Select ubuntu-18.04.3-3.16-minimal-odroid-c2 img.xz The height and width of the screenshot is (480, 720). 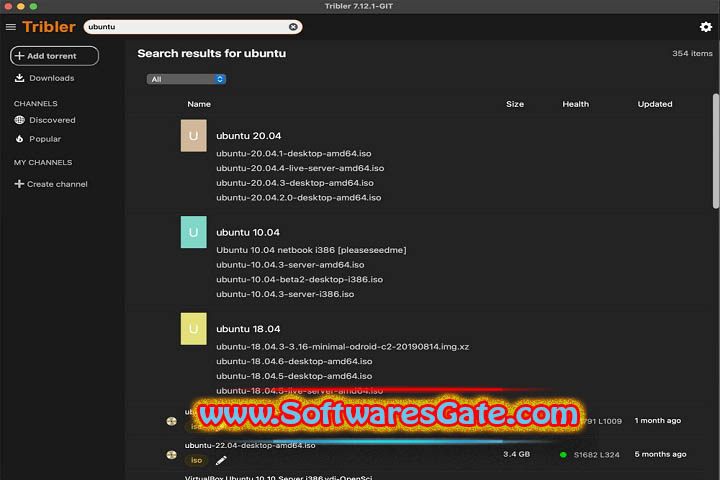pyautogui.click(x=343, y=347)
